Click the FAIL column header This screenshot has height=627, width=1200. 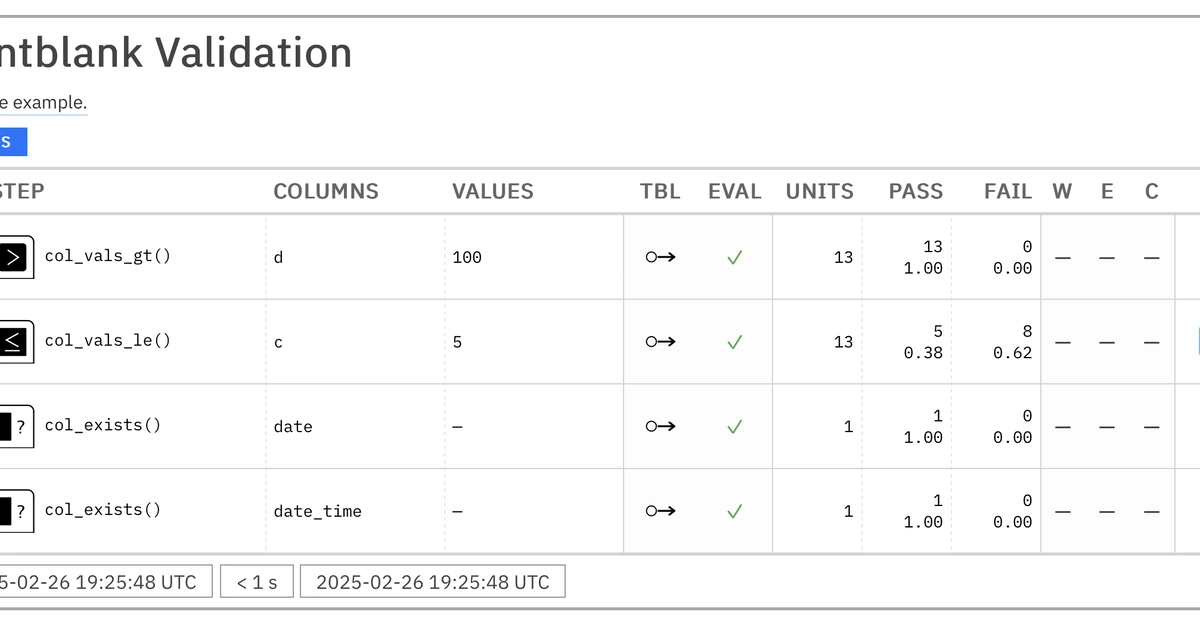[x=1008, y=191]
